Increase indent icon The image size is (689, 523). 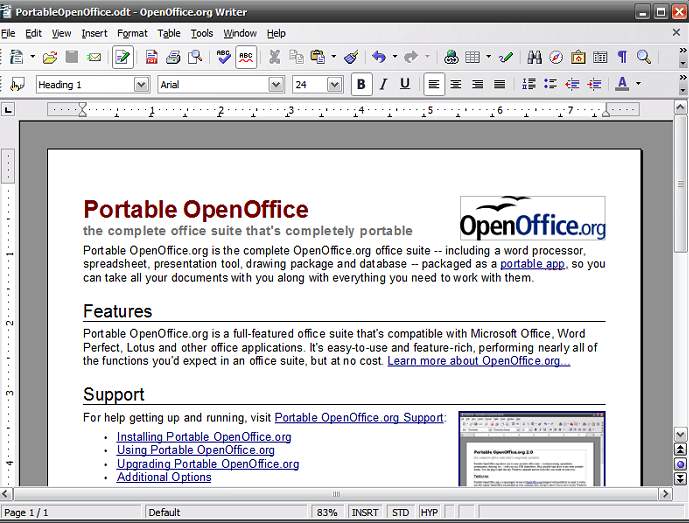point(594,84)
